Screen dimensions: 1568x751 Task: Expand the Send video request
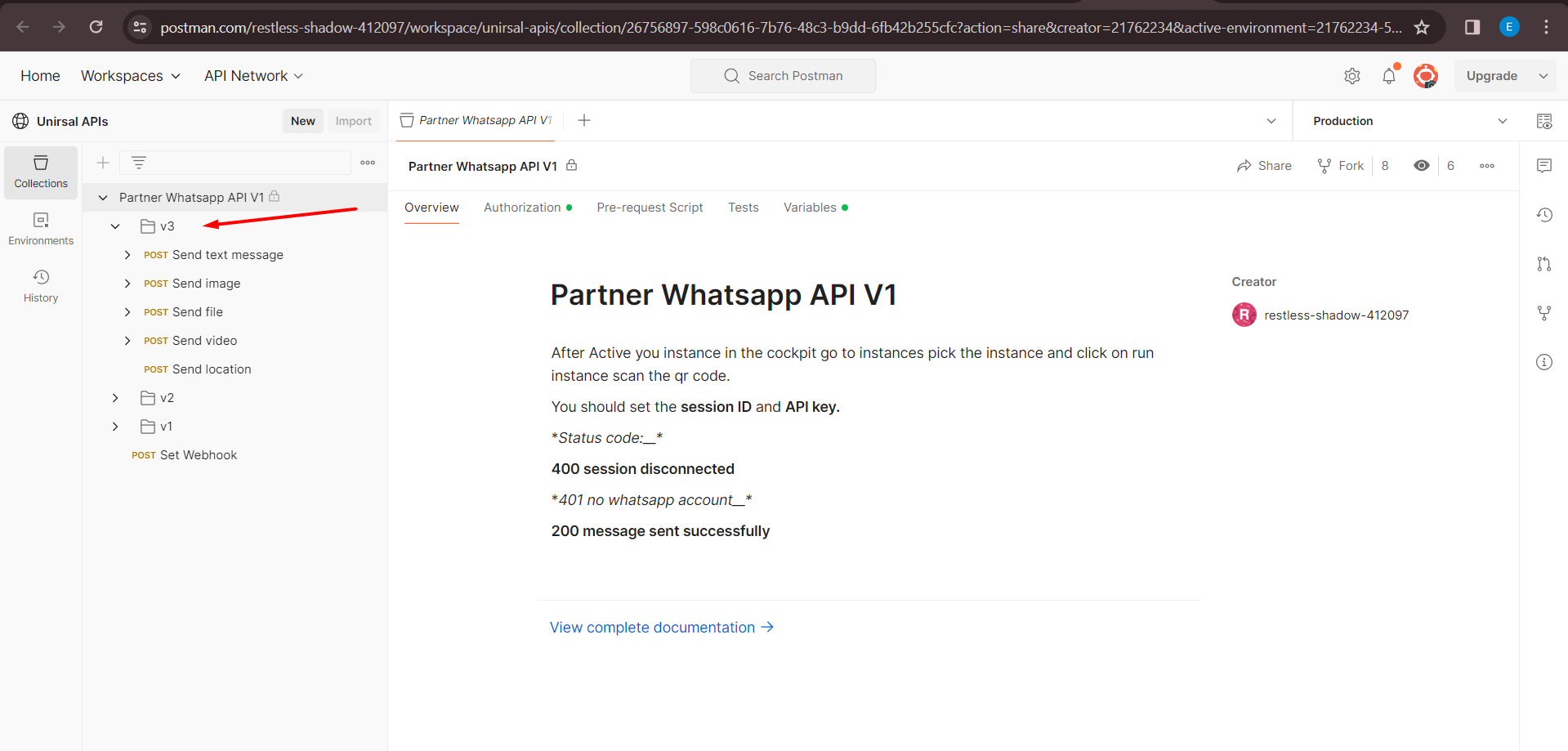tap(127, 341)
